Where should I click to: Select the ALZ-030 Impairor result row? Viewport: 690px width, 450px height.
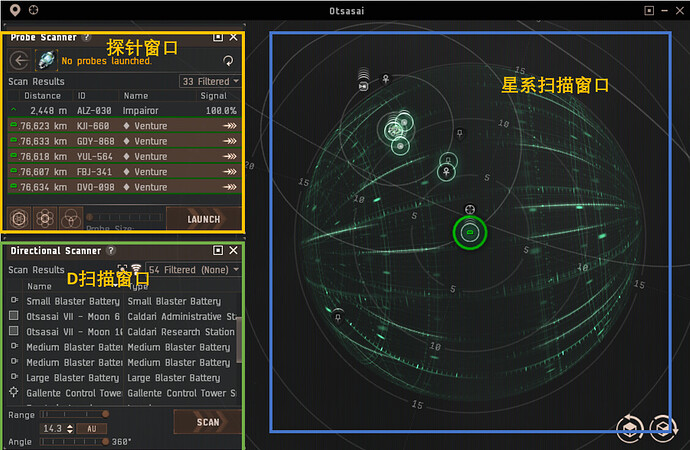tap(125, 110)
